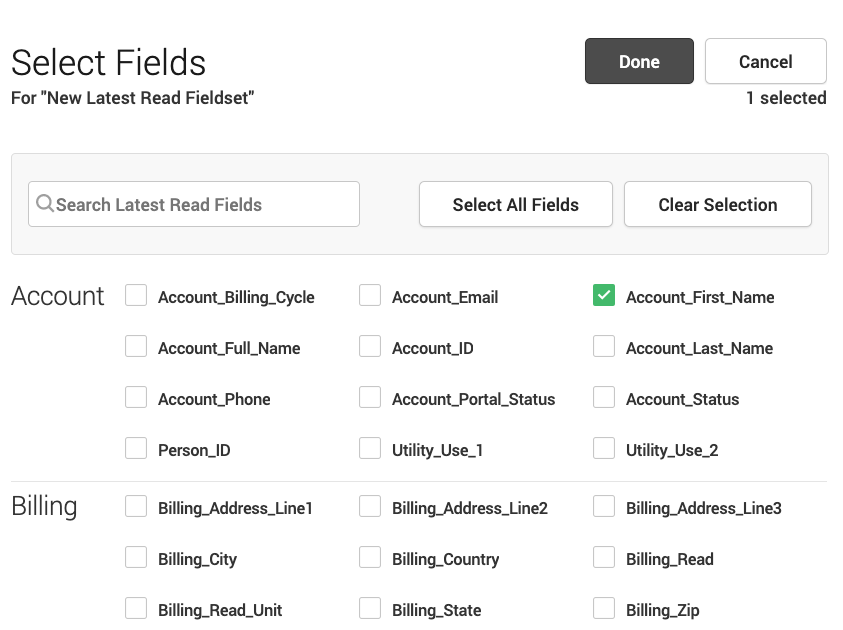This screenshot has height=630, width=843.
Task: Check the Account_Last_Name box
Action: click(604, 347)
